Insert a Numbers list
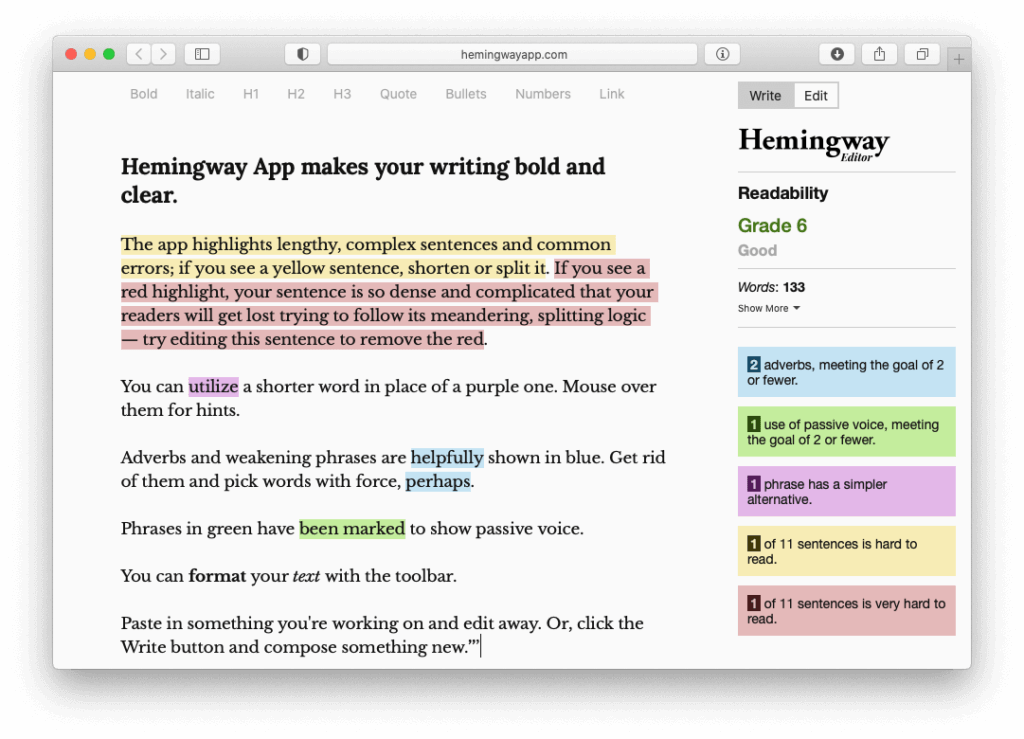The height and width of the screenshot is (739, 1024). click(543, 94)
